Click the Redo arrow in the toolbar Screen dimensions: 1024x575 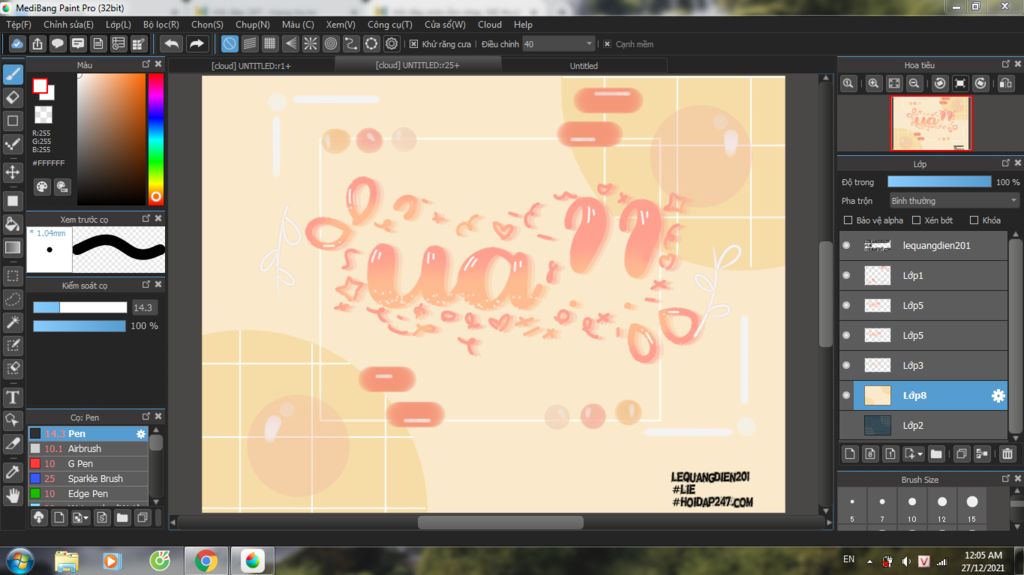coord(196,44)
